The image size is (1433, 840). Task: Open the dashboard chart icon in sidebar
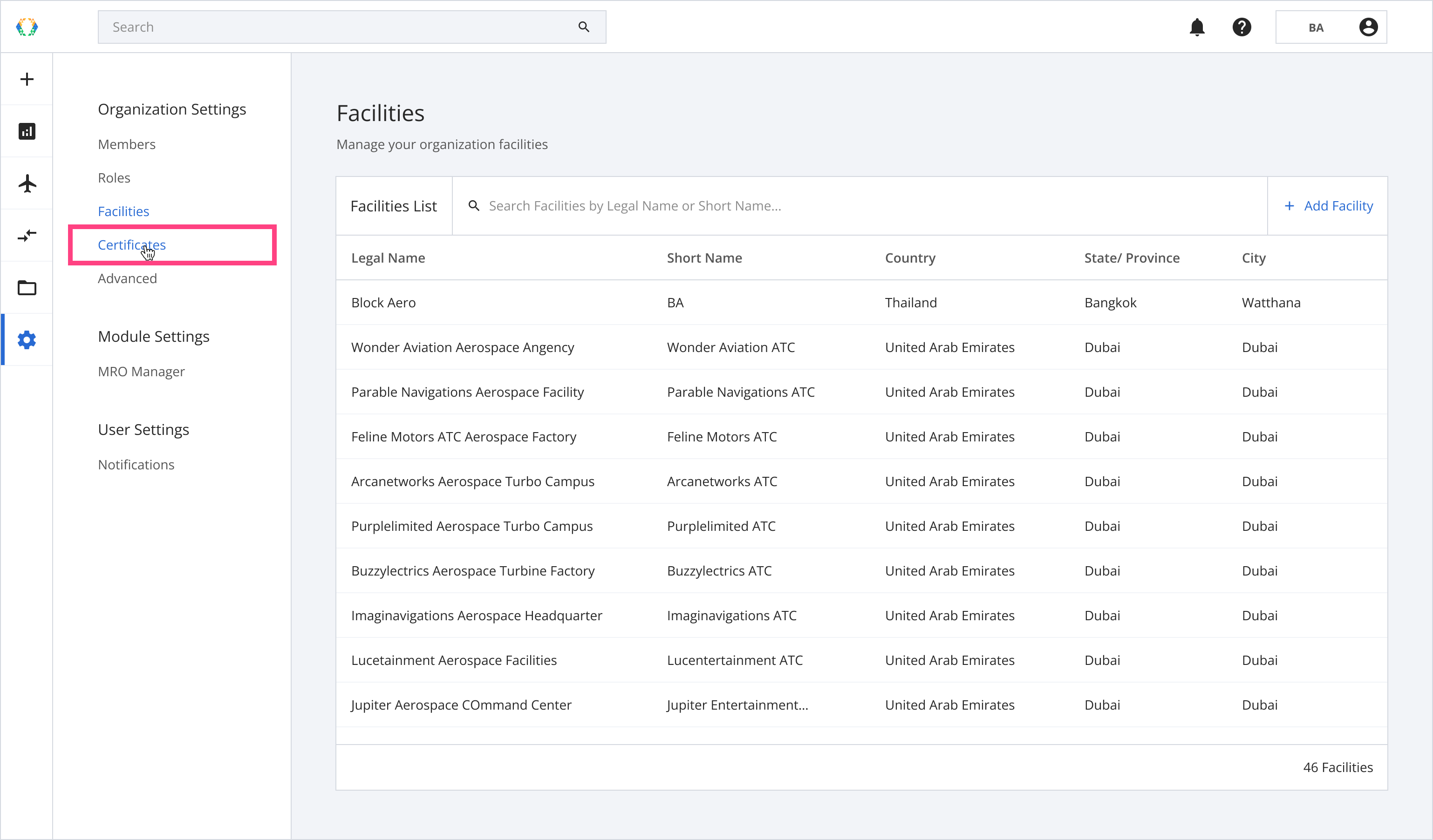click(x=27, y=131)
